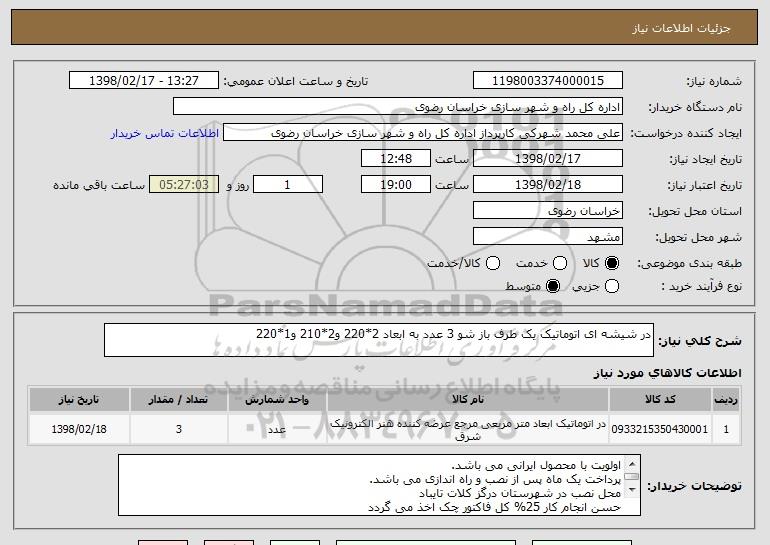Click the buyer notes line اولویت با محصول ایرانی
Image resolution: width=770 pixels, height=545 pixels.
click(x=536, y=465)
